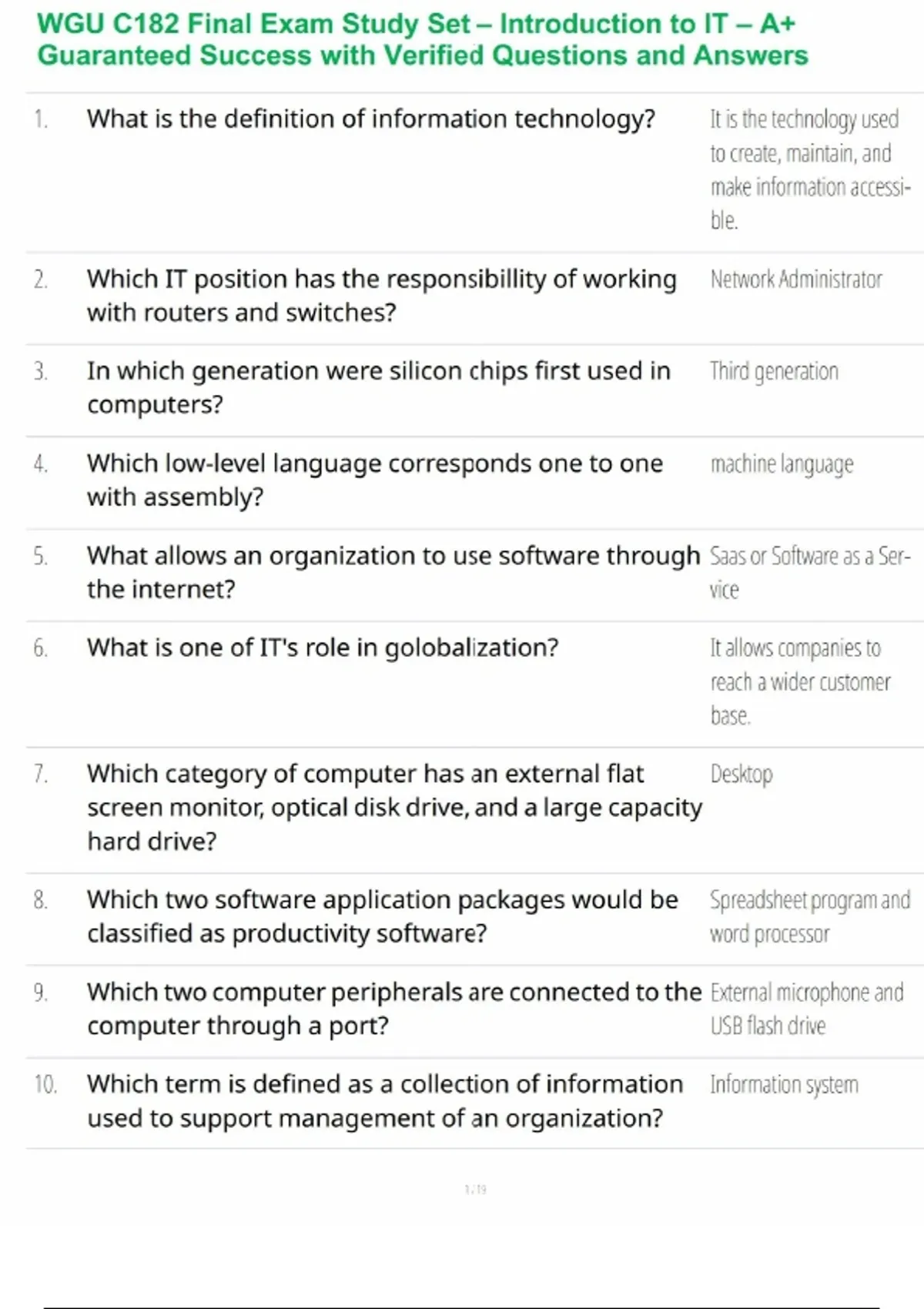Click question 4 about low-level language
Screen dimensions: 924x1309
point(374,480)
